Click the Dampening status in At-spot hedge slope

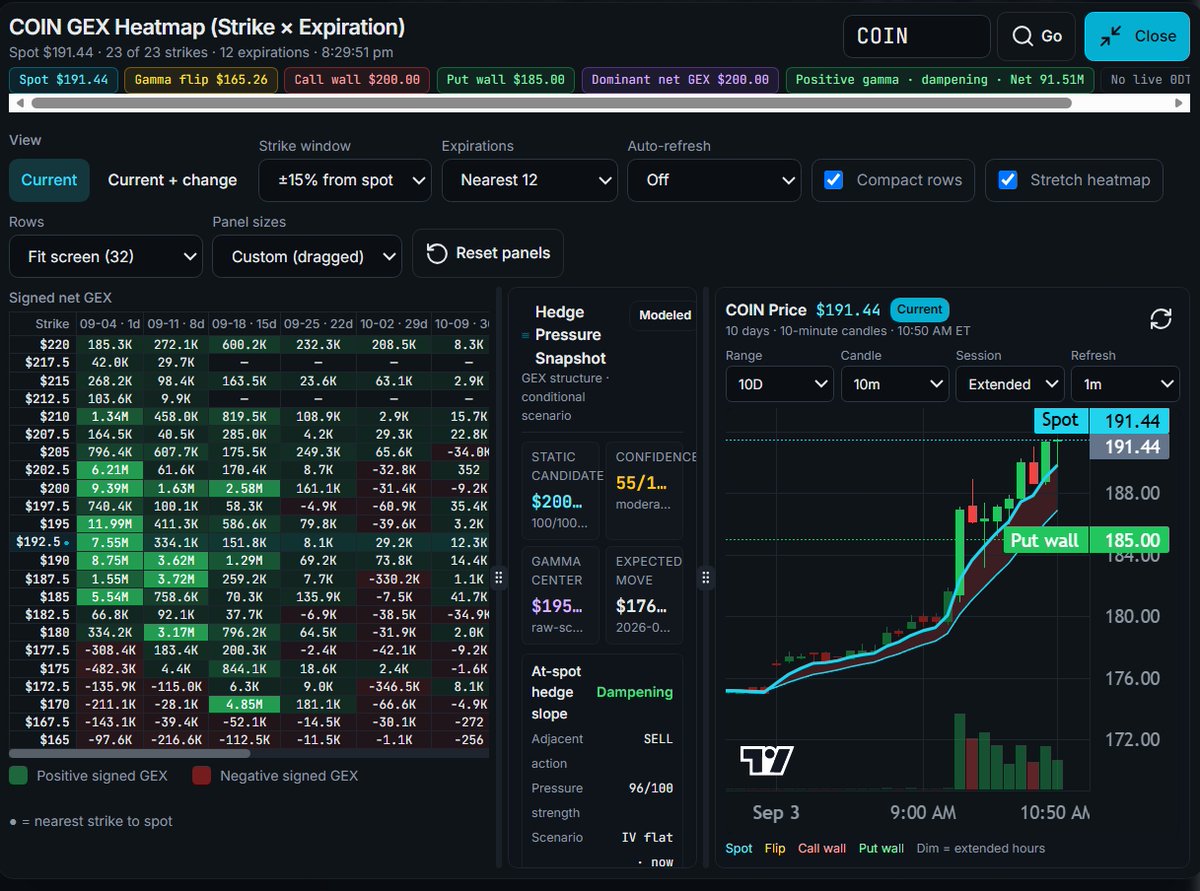coord(635,692)
